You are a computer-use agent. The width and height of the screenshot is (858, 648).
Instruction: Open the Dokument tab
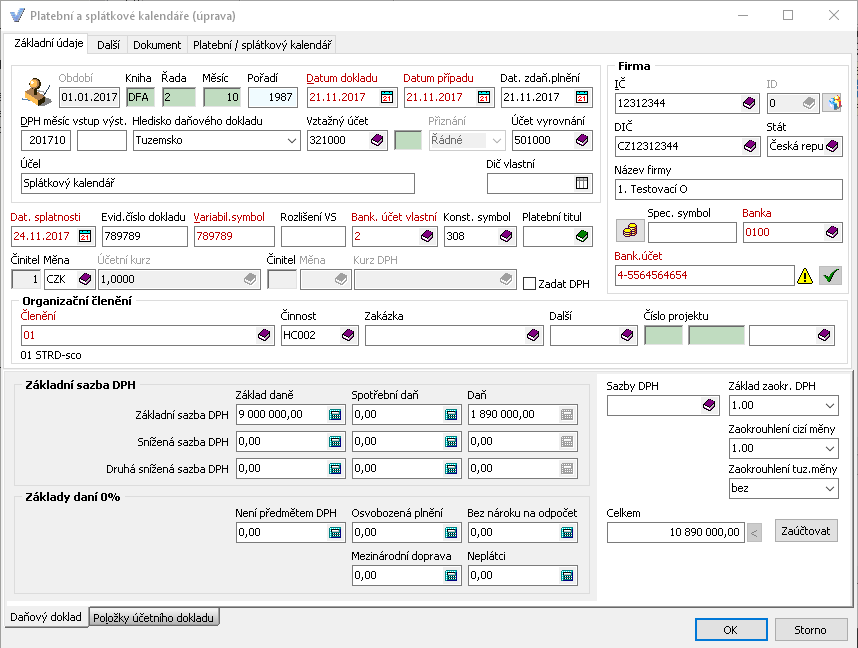pyautogui.click(x=157, y=45)
